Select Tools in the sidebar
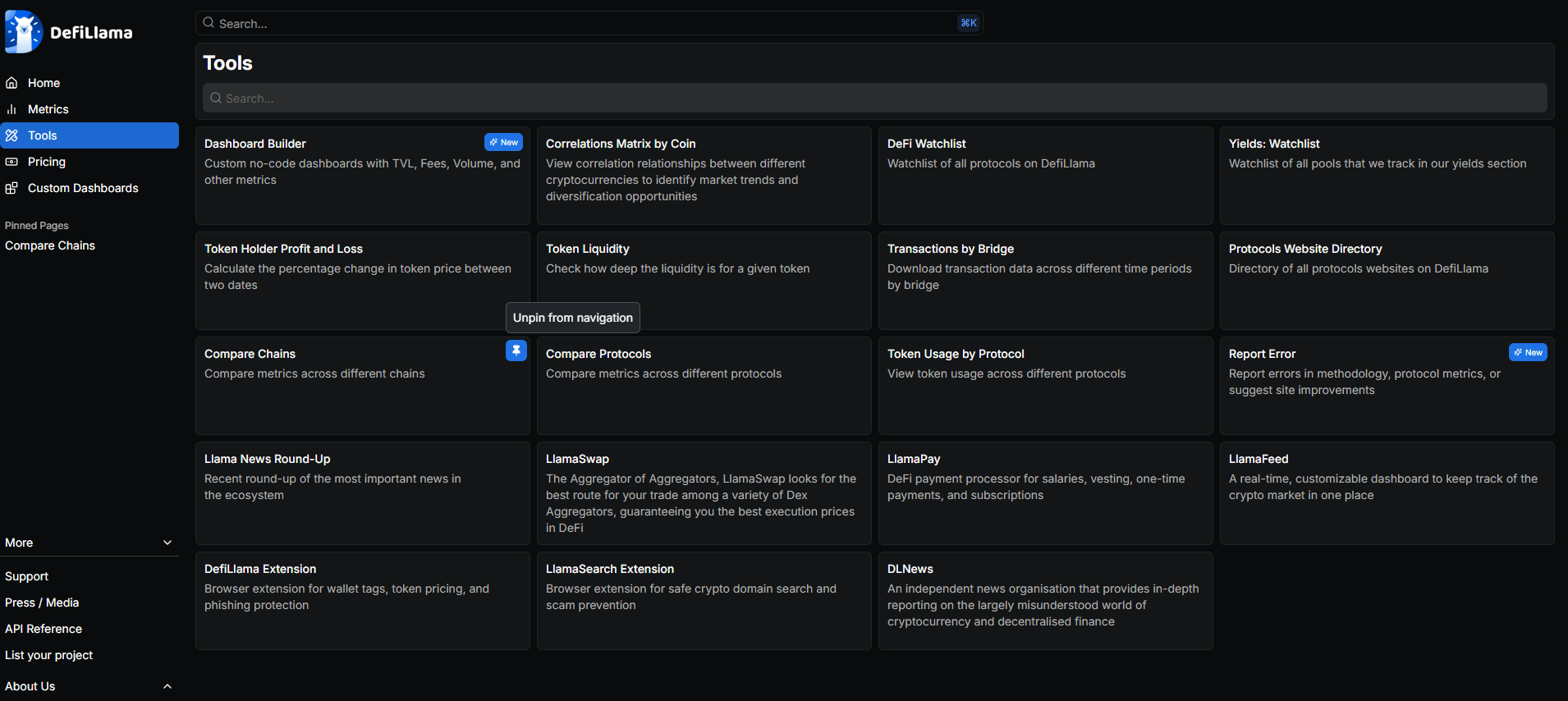The height and width of the screenshot is (701, 1568). coord(89,135)
